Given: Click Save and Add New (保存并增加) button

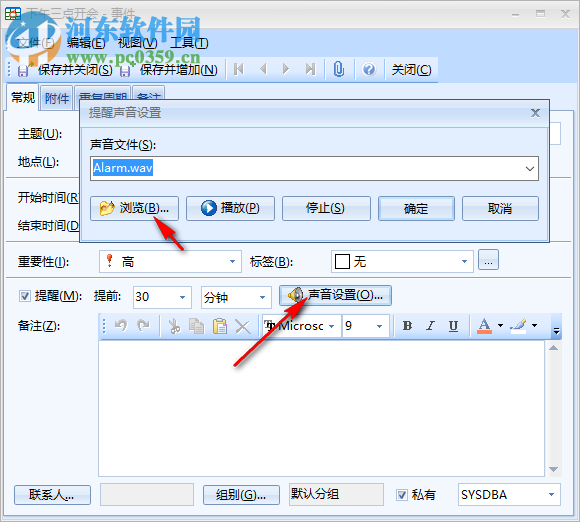Looking at the screenshot, I should tap(169, 70).
